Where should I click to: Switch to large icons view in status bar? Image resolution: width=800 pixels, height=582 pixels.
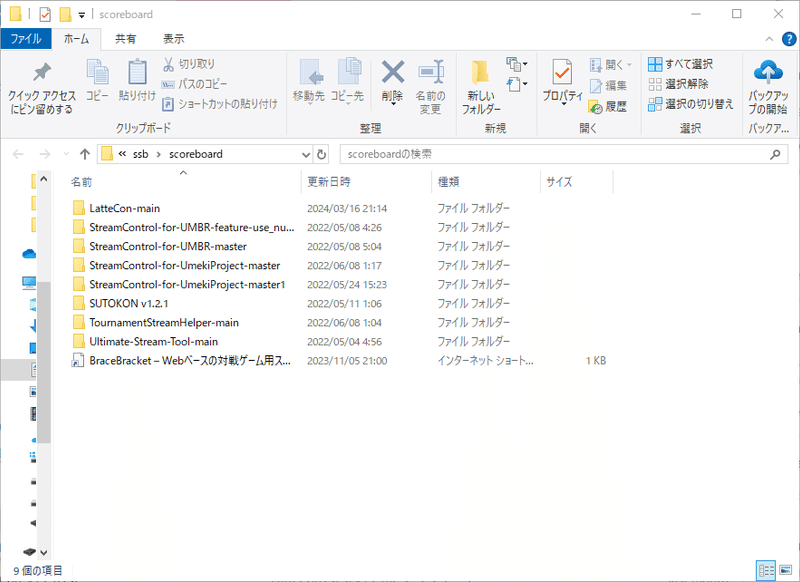(786, 570)
